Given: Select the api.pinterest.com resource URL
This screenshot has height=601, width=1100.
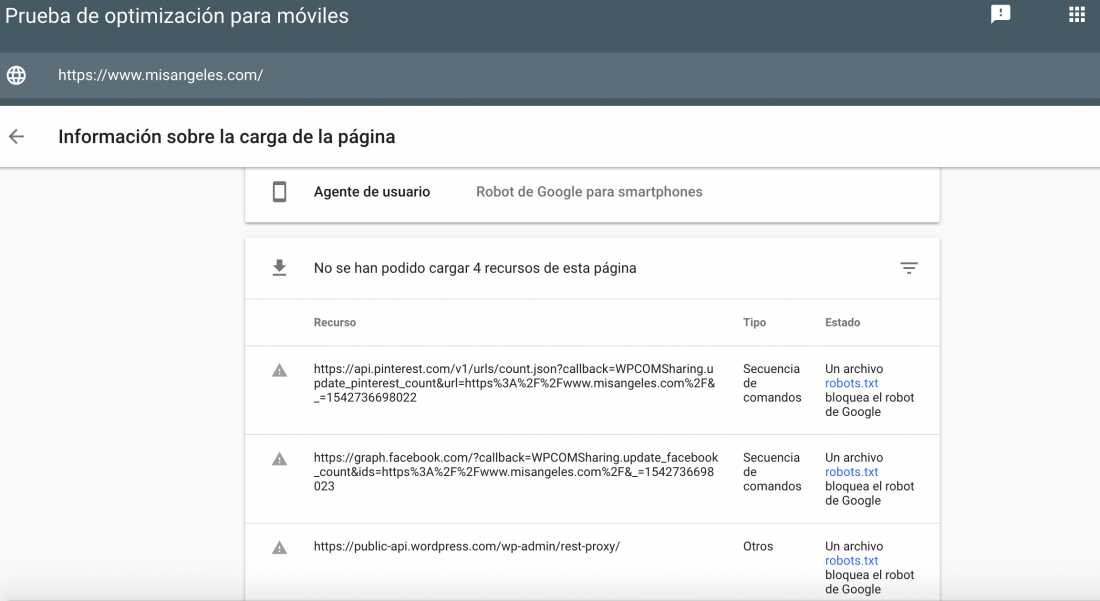Looking at the screenshot, I should pos(514,383).
